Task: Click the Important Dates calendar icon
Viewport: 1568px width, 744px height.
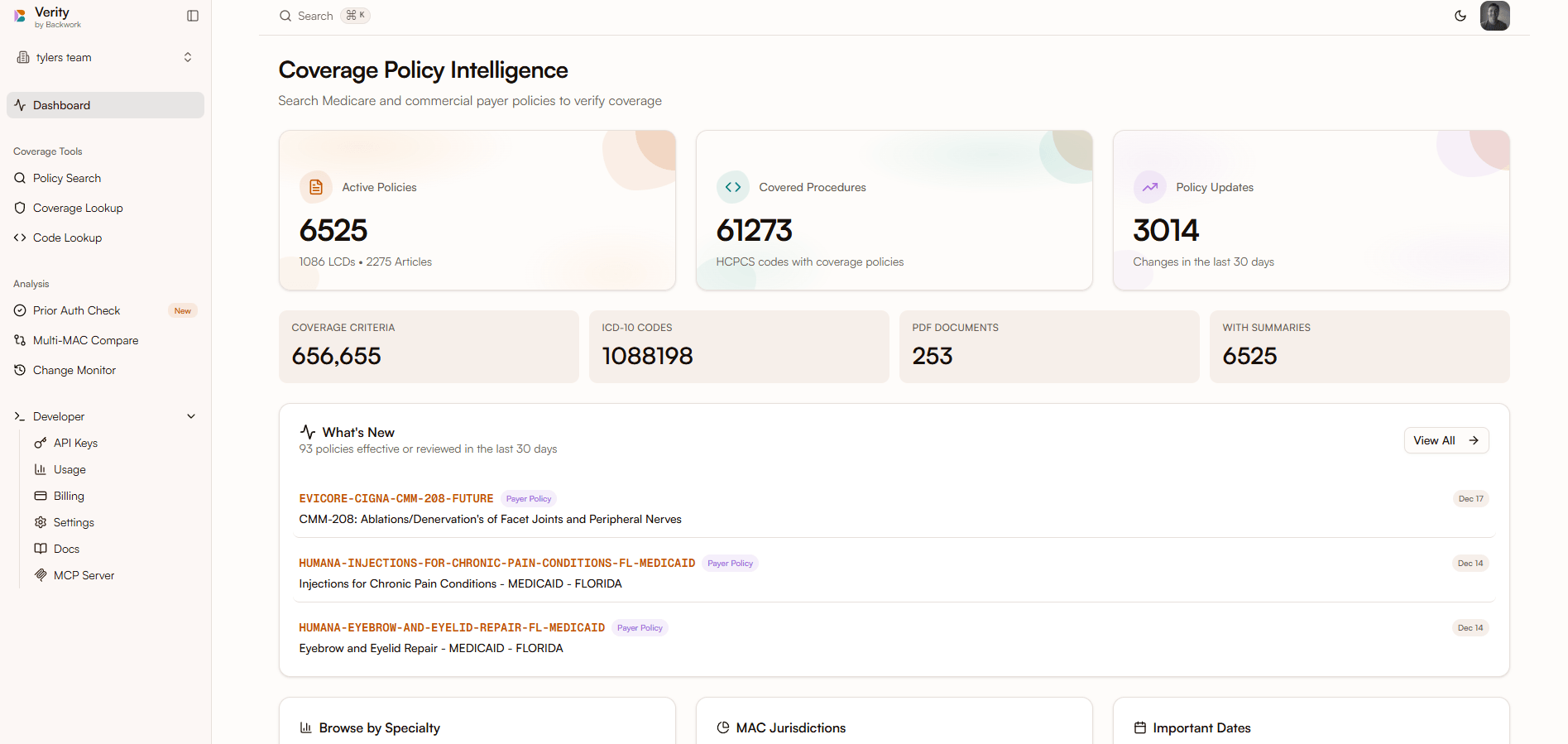Action: [1140, 727]
